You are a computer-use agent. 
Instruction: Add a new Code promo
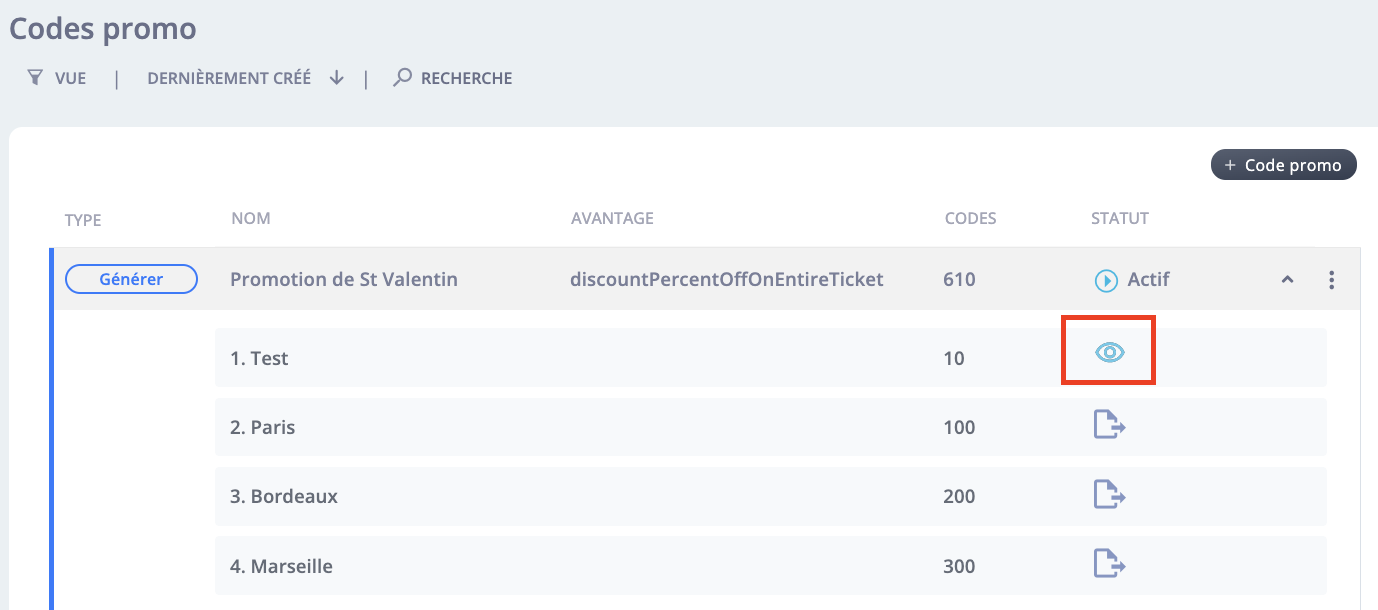(1283, 165)
